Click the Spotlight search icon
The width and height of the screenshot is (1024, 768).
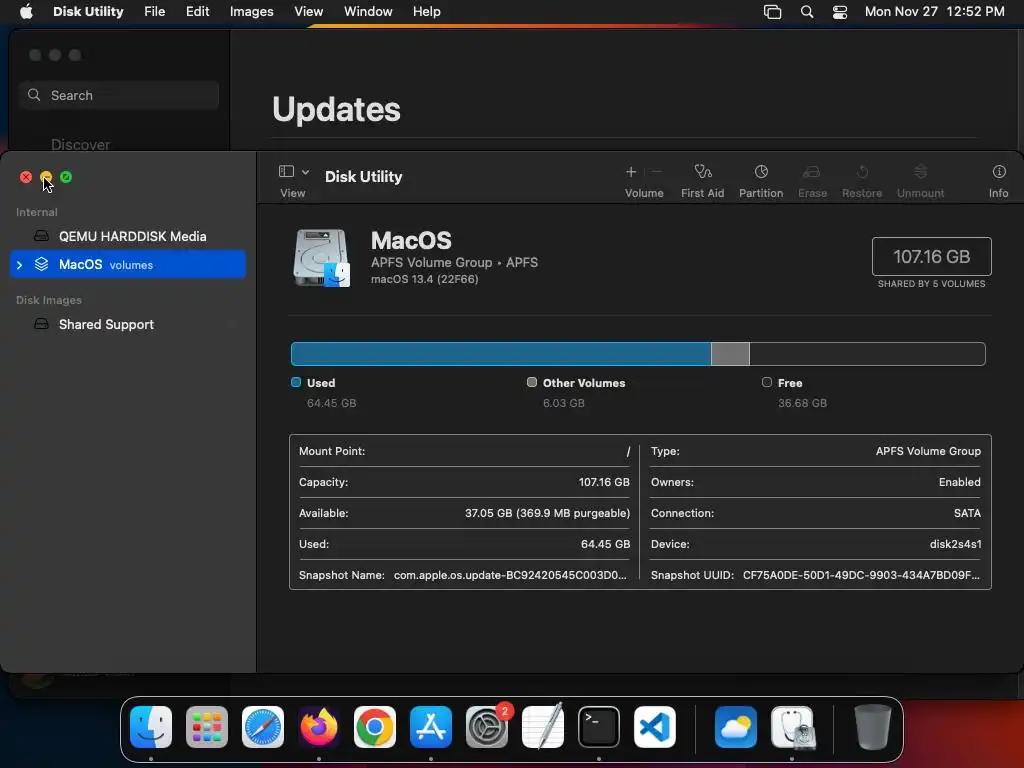807,12
